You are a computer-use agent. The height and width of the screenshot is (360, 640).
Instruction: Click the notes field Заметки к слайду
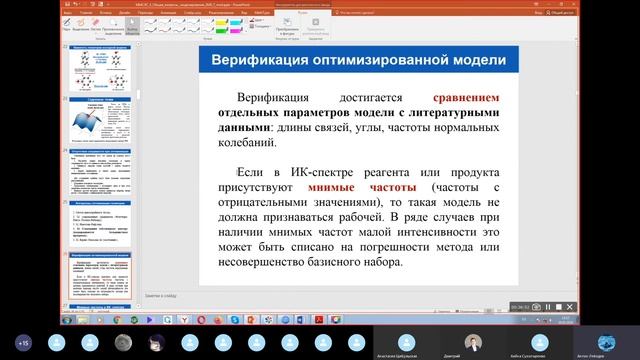pos(160,296)
